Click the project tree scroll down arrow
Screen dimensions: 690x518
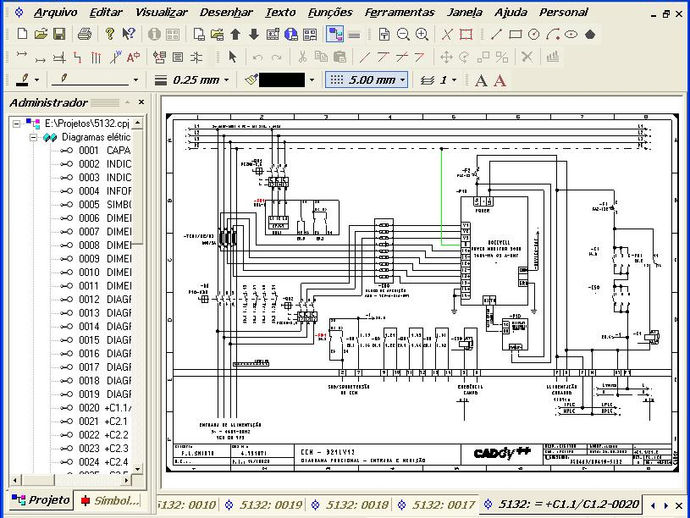pyautogui.click(x=138, y=469)
